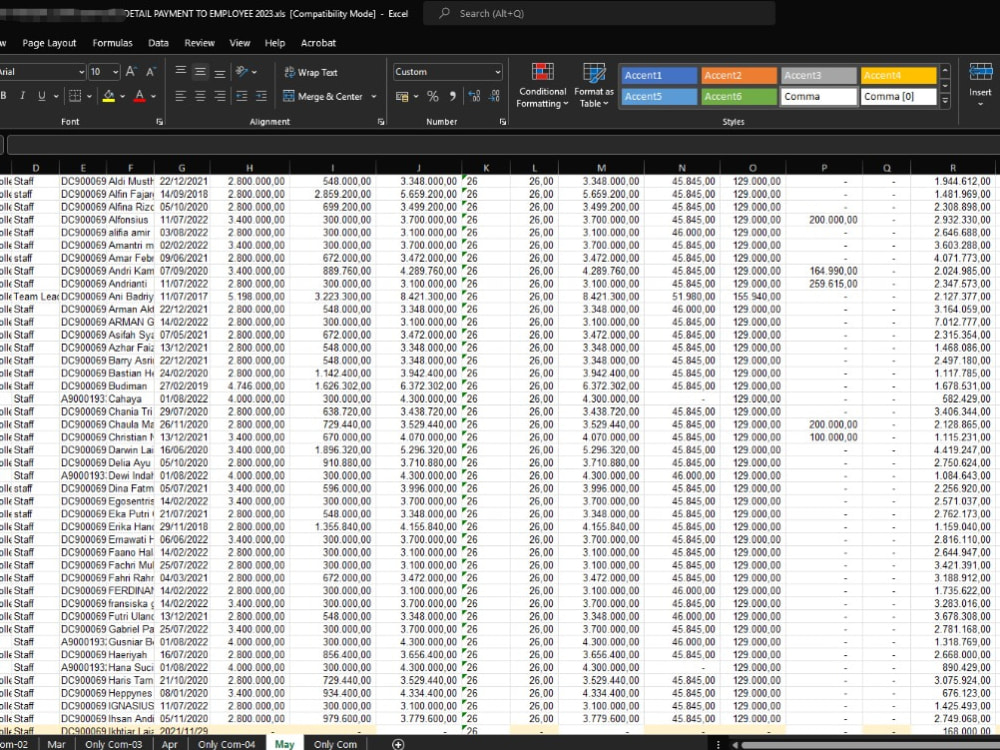Screen dimensions: 1000x750
Task: Open Conditional Formatting menu
Action: point(542,85)
